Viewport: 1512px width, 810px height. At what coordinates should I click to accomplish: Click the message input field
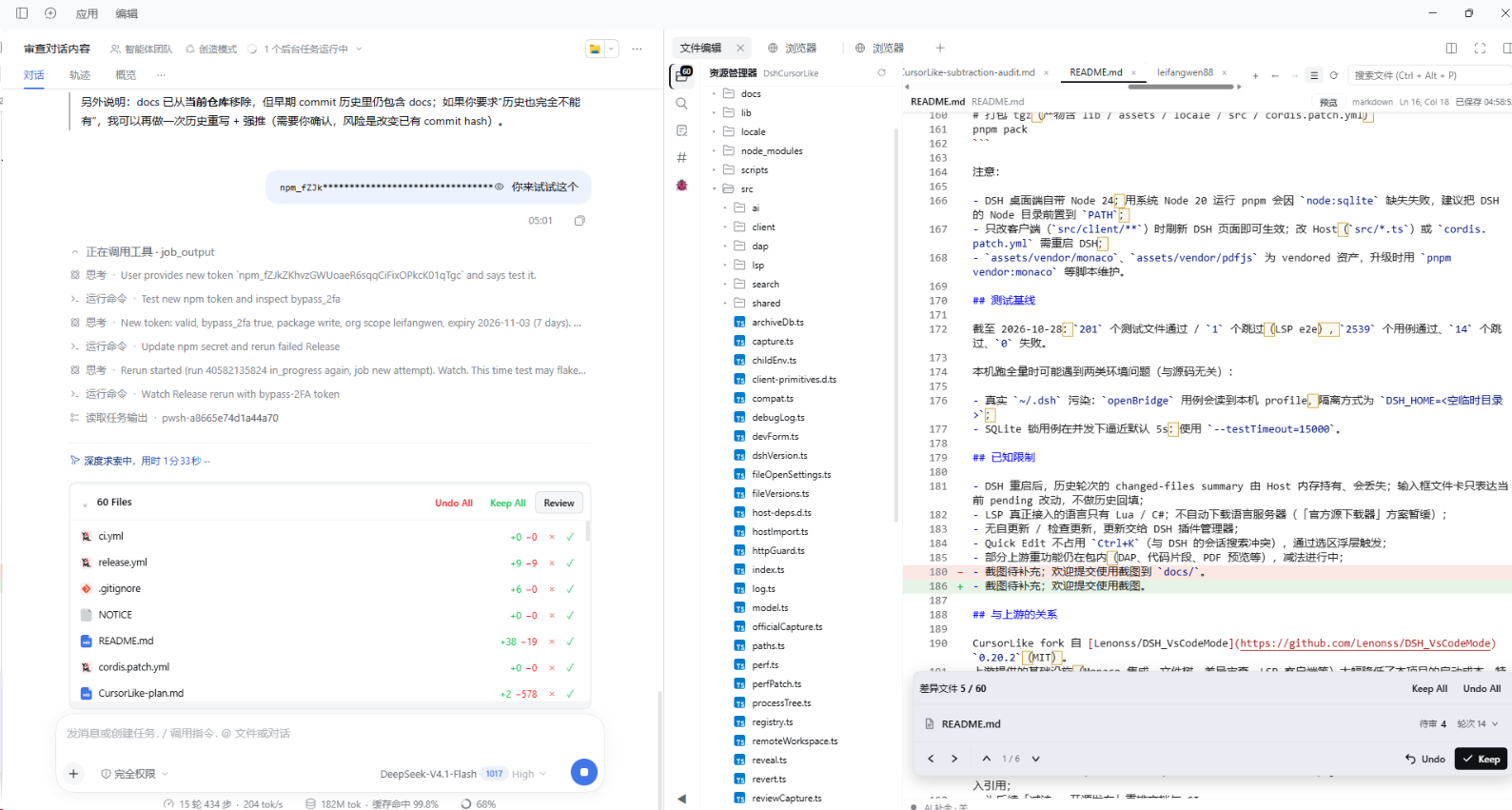(x=328, y=733)
